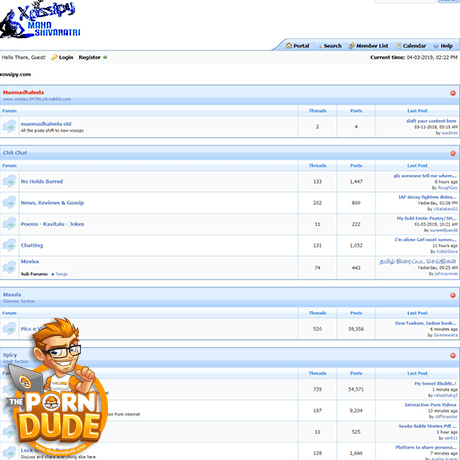Screen dimensions: 460x460
Task: Open the Calendar menu item
Action: point(411,46)
